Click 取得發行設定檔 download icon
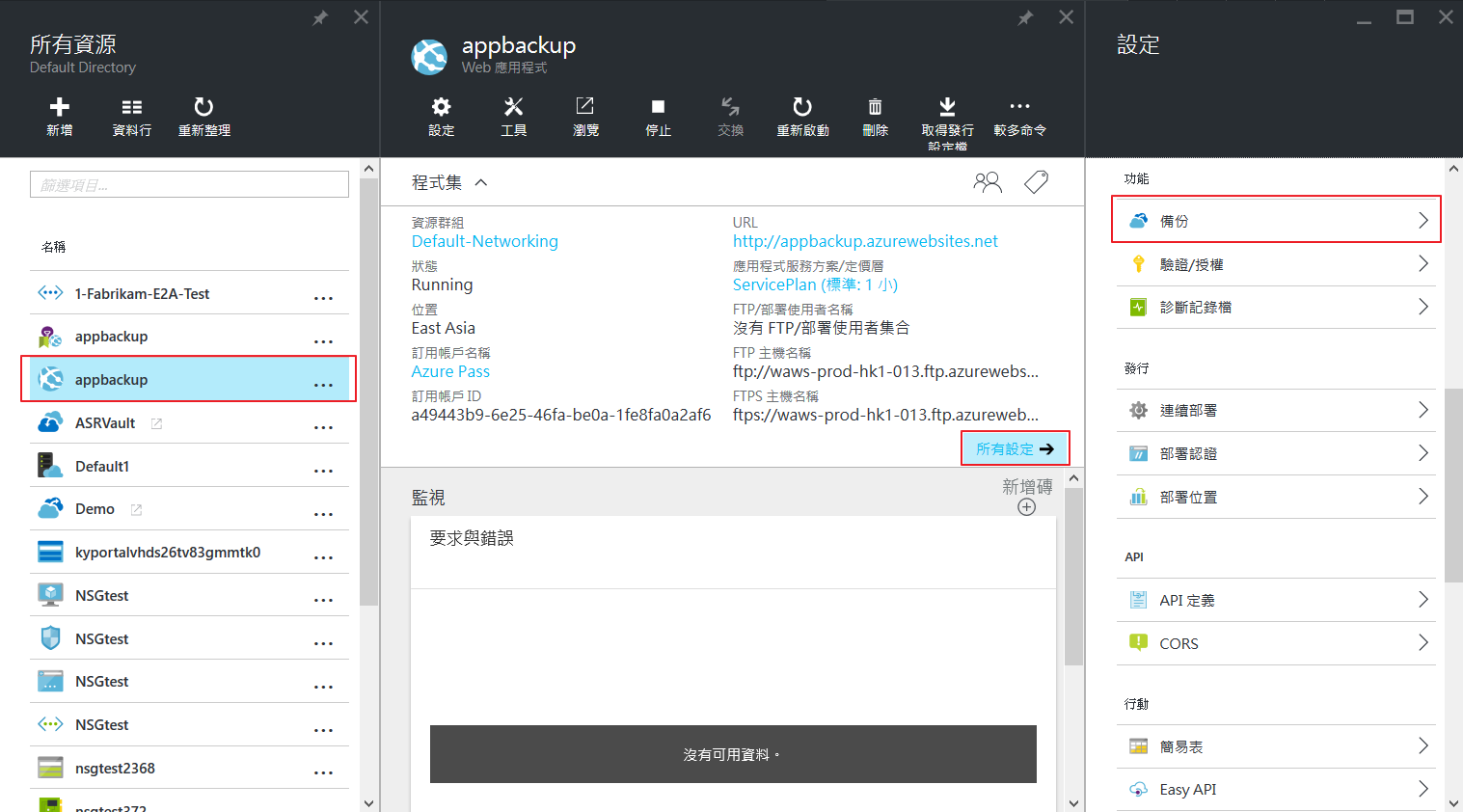The image size is (1463, 812). click(947, 107)
